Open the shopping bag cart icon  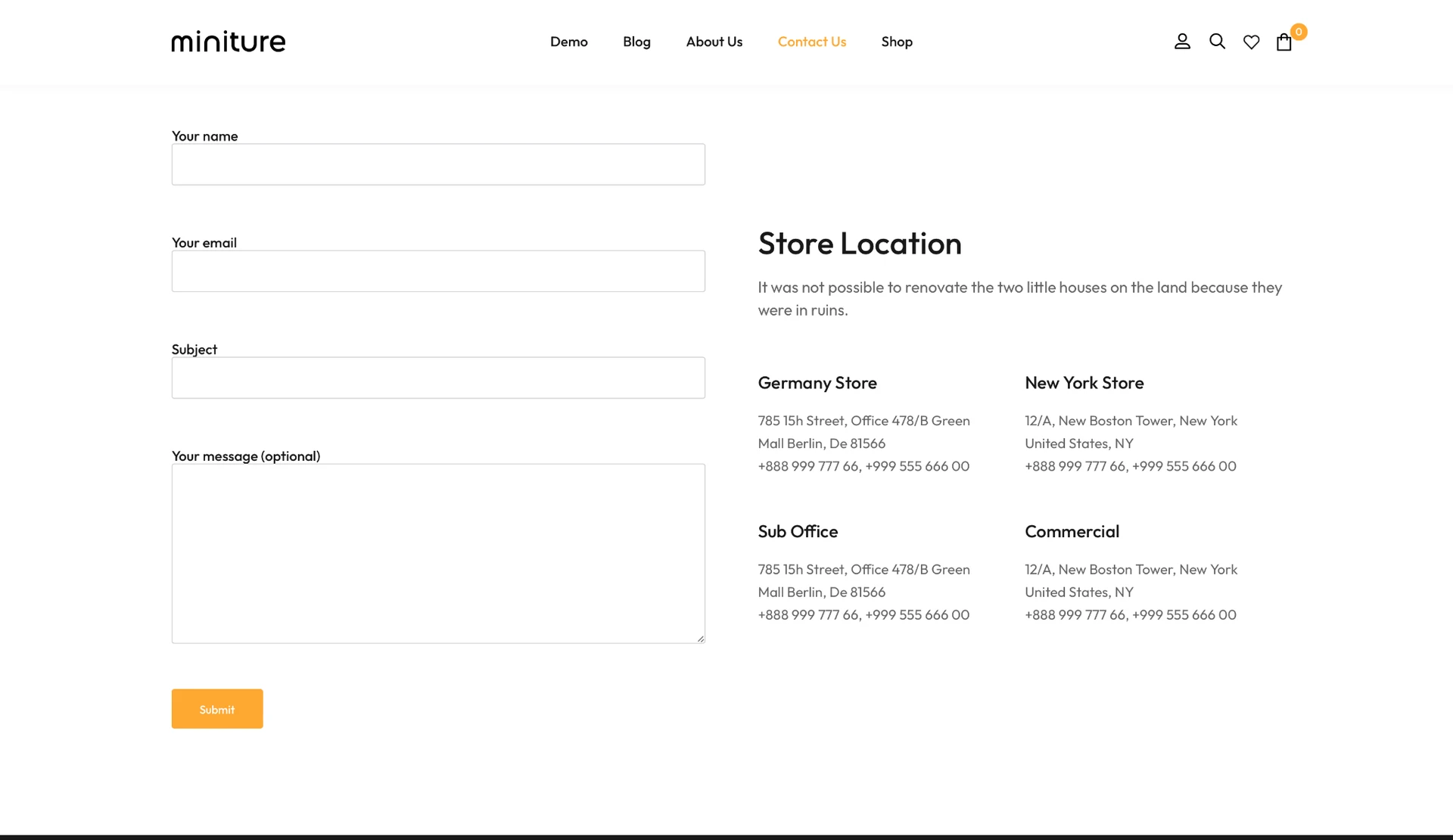coord(1283,42)
